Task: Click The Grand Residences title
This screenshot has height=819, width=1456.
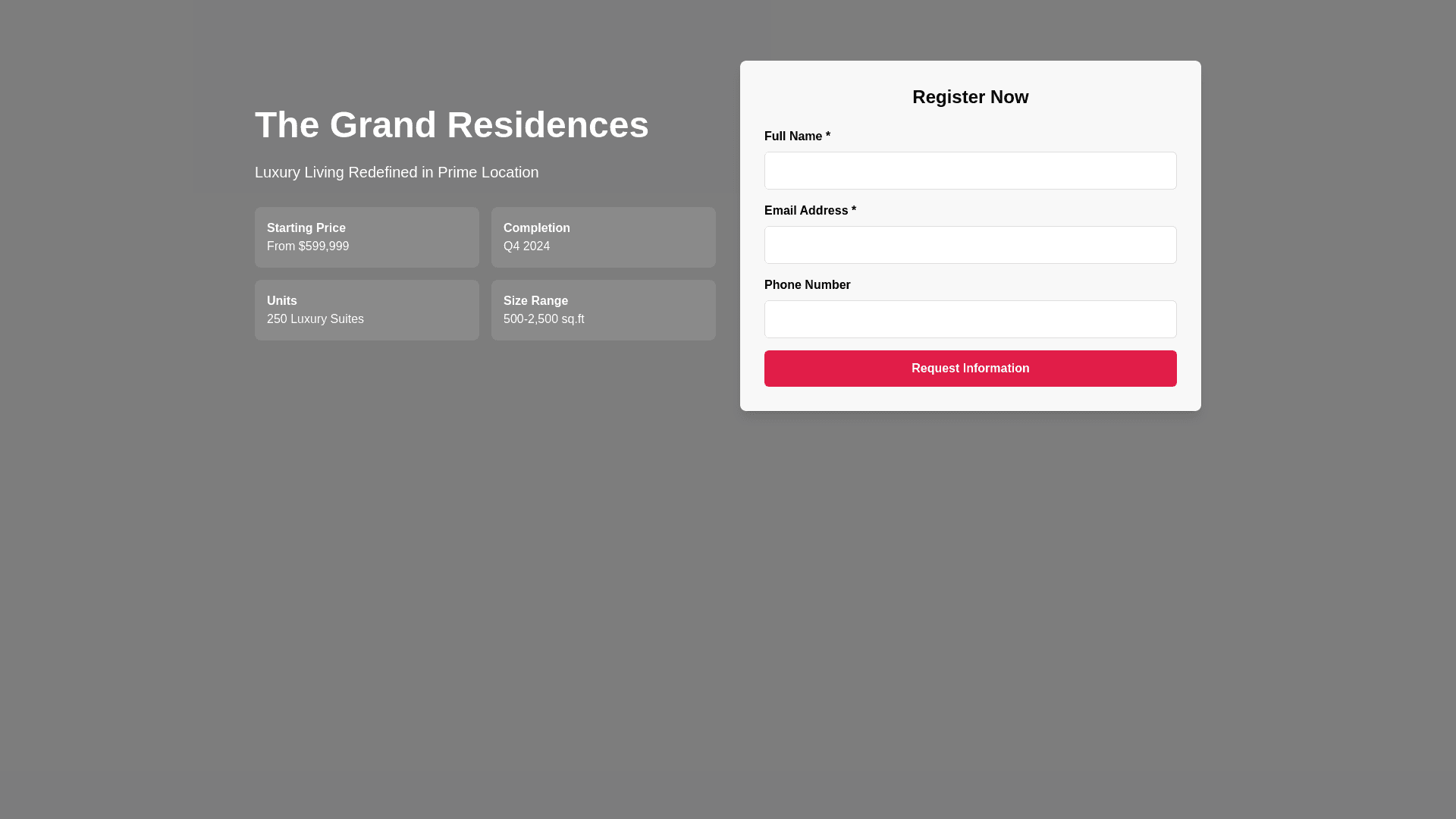Action: tap(451, 125)
